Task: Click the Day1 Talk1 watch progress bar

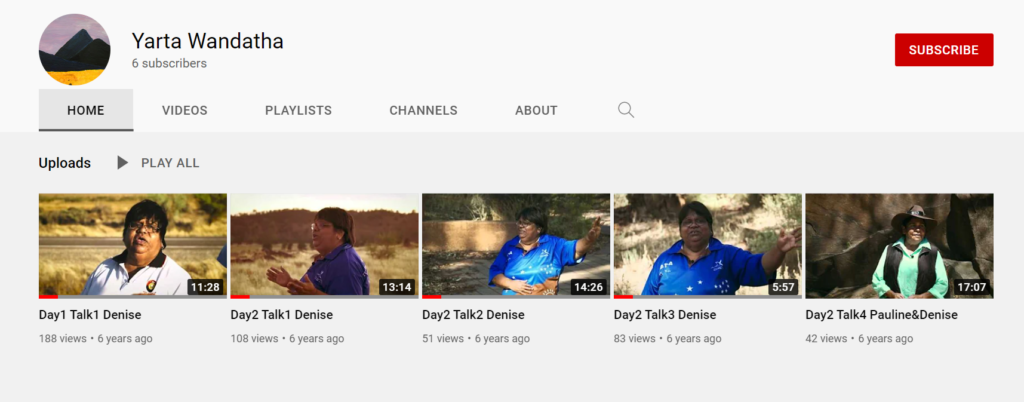Action: 133,297
